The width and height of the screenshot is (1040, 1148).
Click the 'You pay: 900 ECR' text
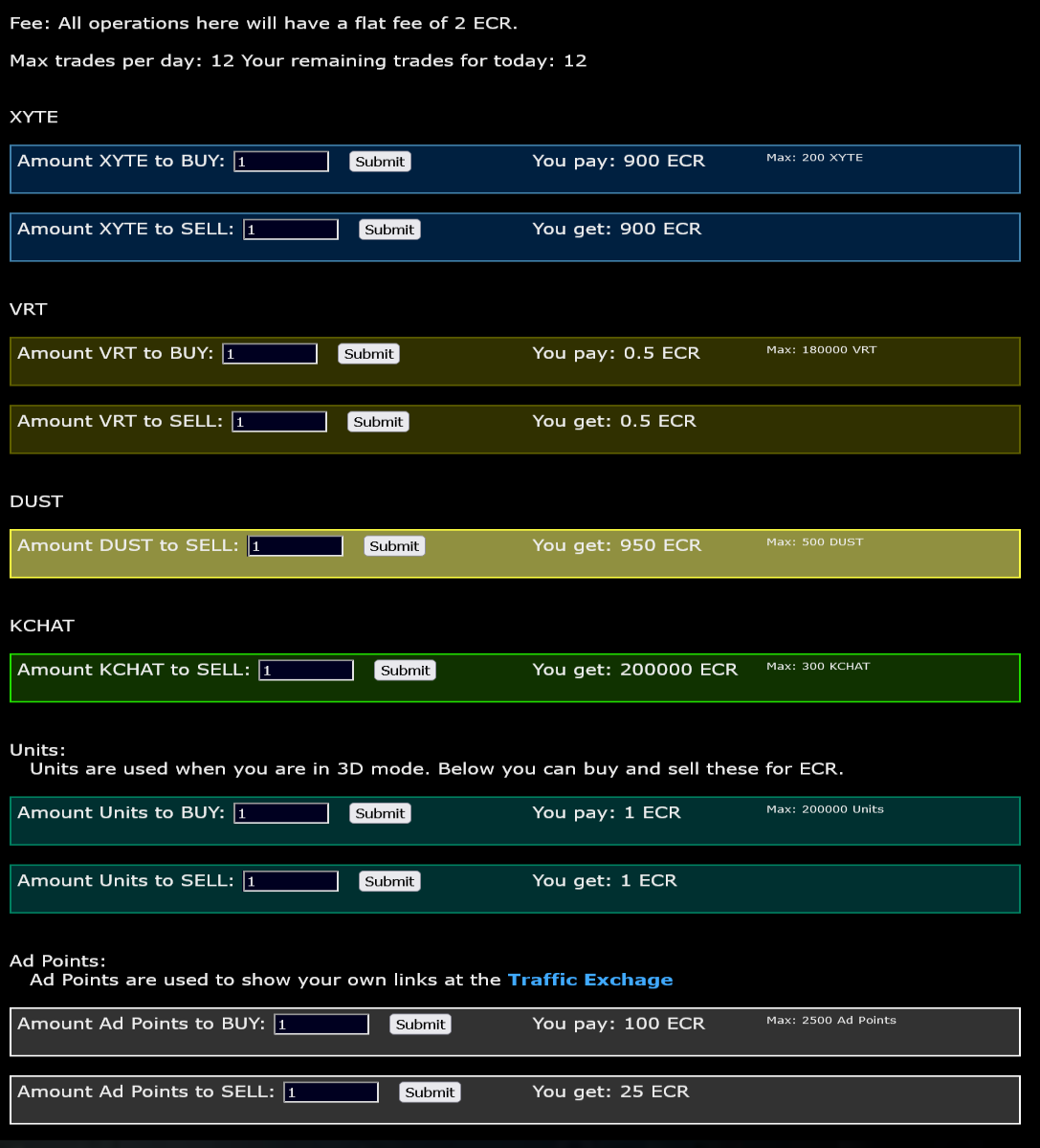coord(618,161)
